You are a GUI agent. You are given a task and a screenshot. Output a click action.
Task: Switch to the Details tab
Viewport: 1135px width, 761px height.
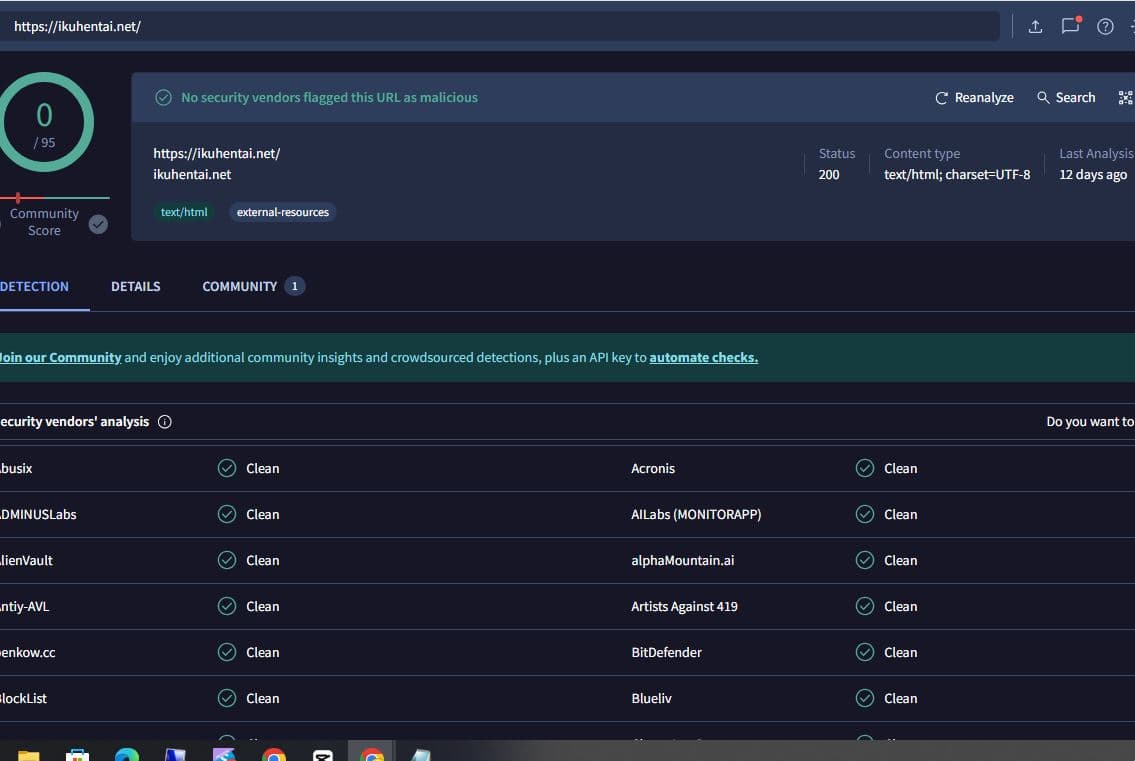[135, 287]
